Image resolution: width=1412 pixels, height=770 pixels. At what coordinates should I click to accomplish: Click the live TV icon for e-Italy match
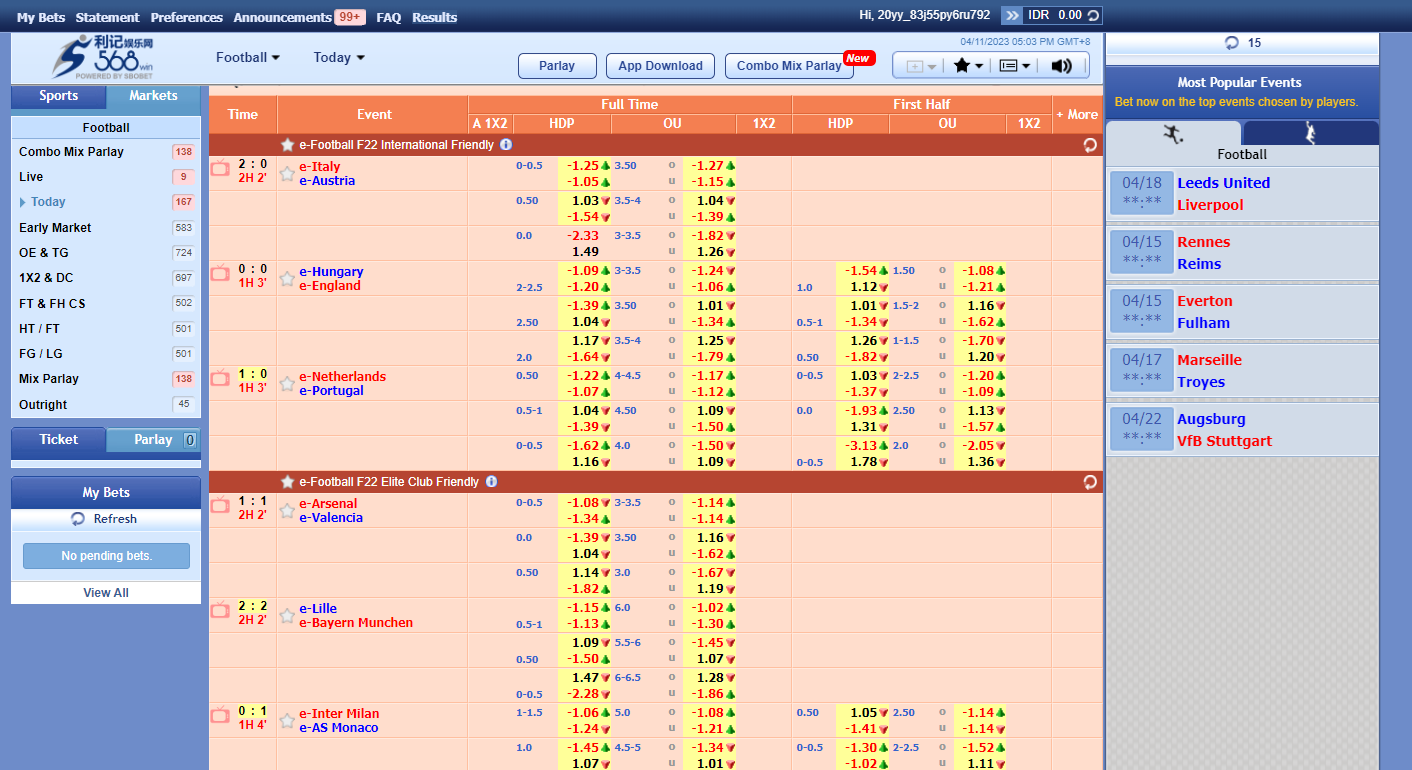[220, 168]
